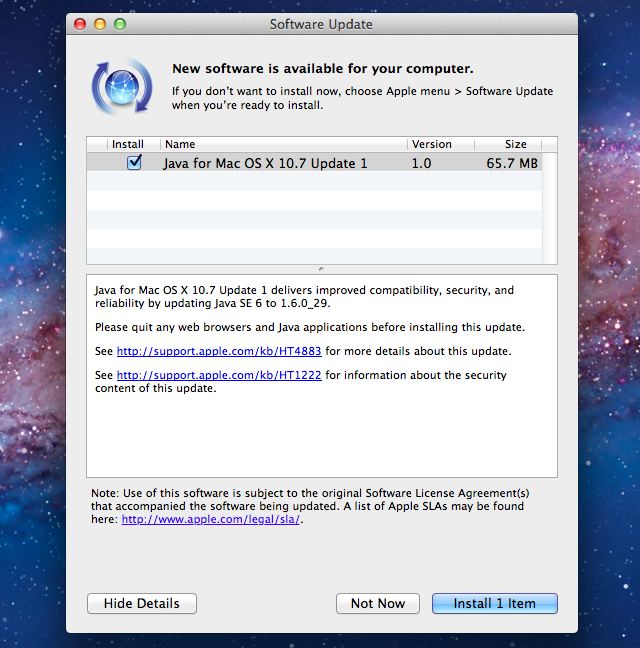Screen dimensions: 640x648
Task: Click the Software Update globe icon
Action: pos(121,86)
